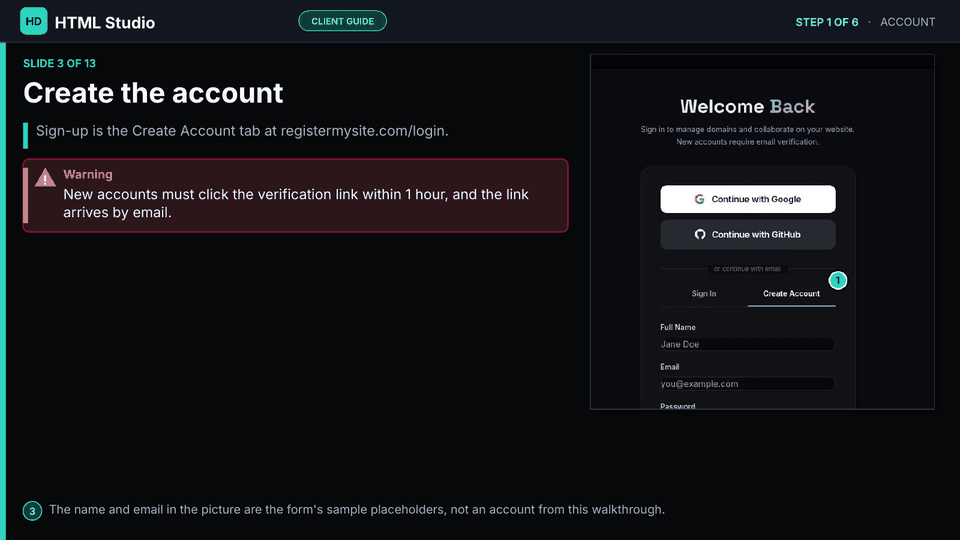Focus the Email input field

pos(748,384)
